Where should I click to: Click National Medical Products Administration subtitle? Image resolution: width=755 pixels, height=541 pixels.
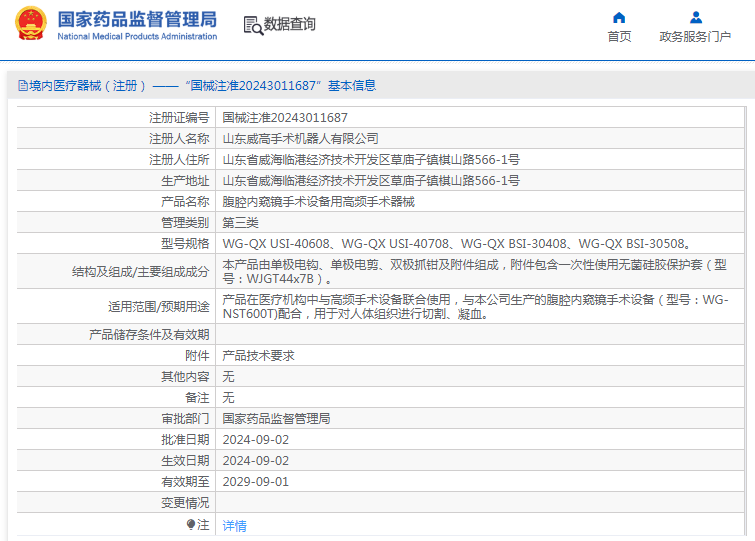[x=137, y=37]
